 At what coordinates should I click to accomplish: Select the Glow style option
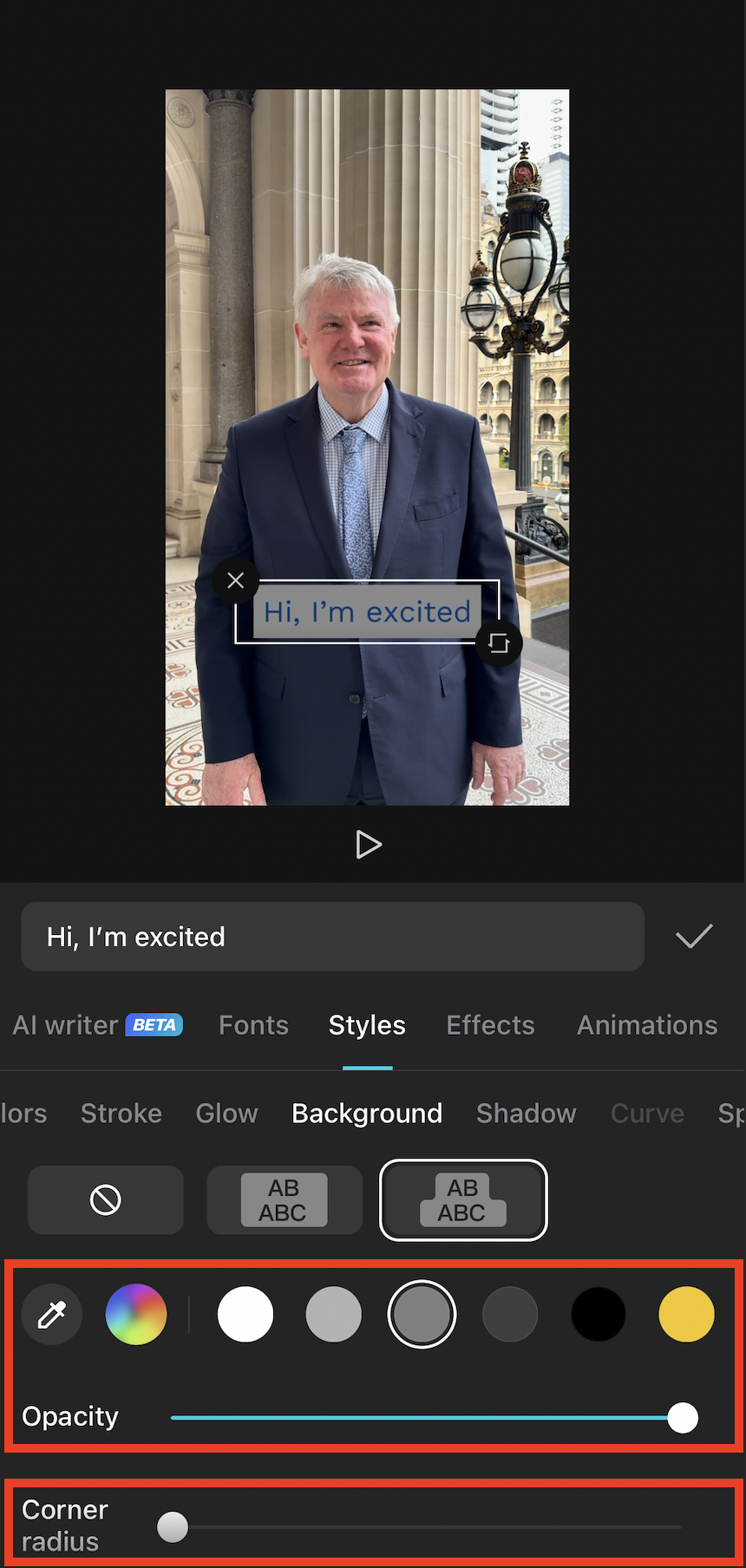pyautogui.click(x=226, y=1113)
